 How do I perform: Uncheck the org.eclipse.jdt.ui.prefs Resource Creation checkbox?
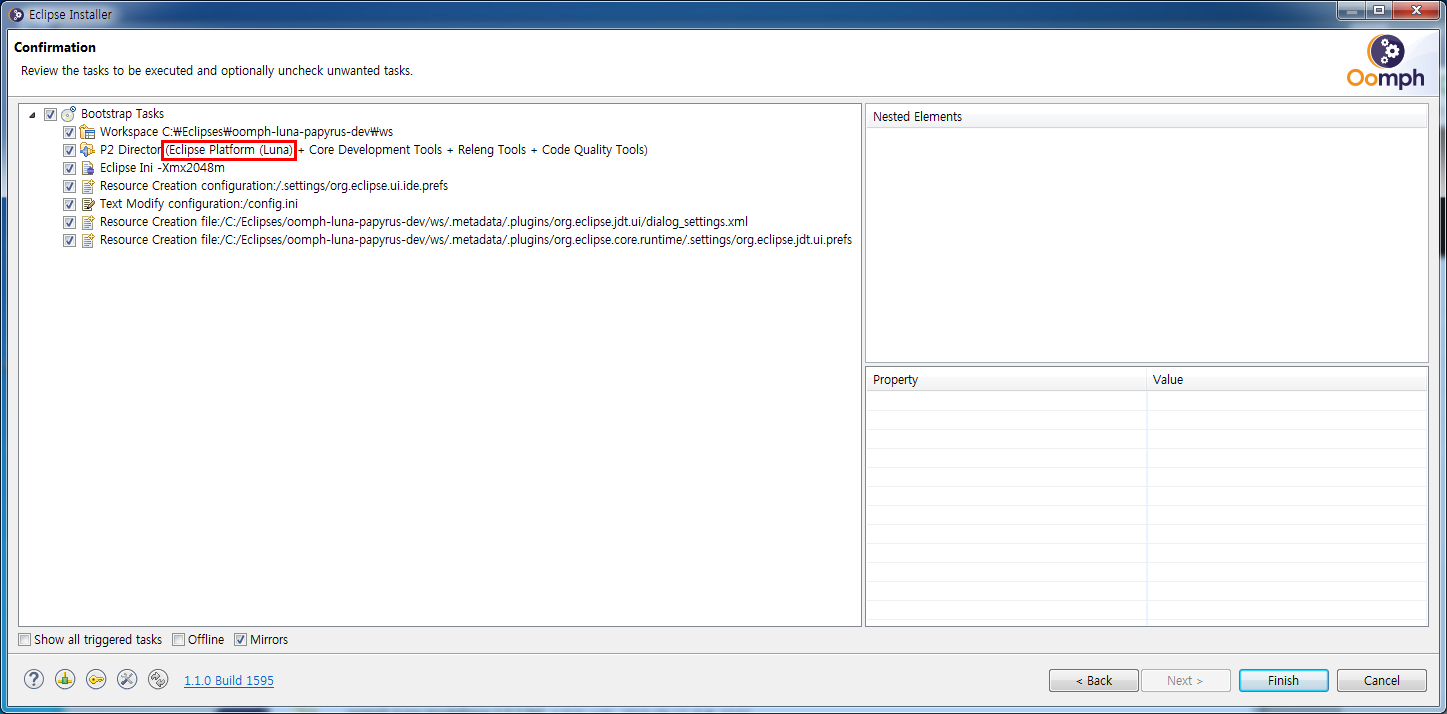coord(69,240)
